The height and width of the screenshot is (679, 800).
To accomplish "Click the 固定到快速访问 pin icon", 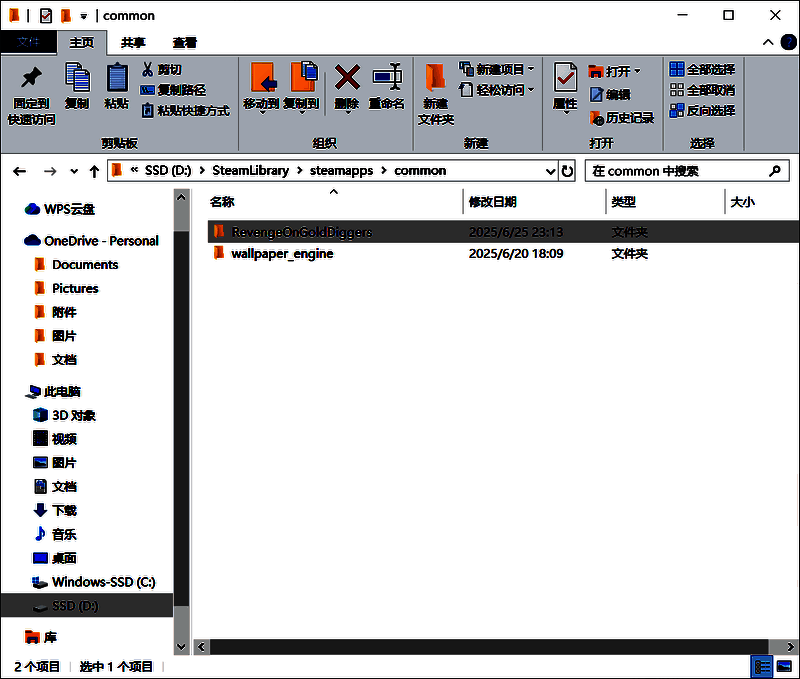I will click(31, 78).
